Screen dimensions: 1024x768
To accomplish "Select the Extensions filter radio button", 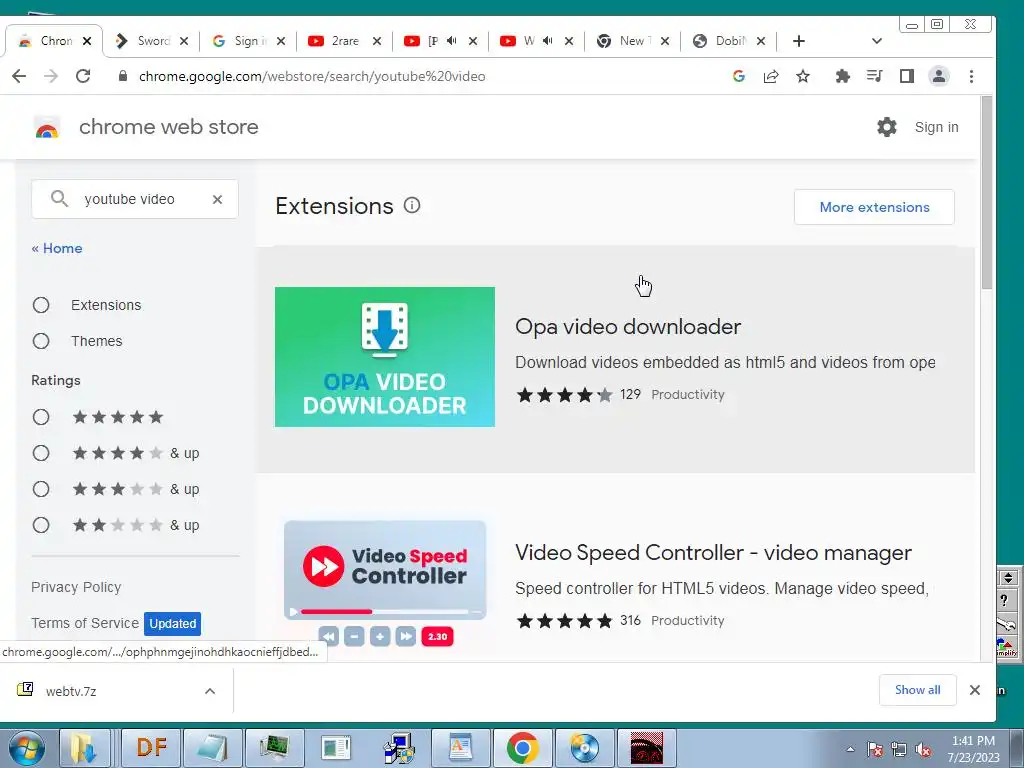I will tap(41, 305).
